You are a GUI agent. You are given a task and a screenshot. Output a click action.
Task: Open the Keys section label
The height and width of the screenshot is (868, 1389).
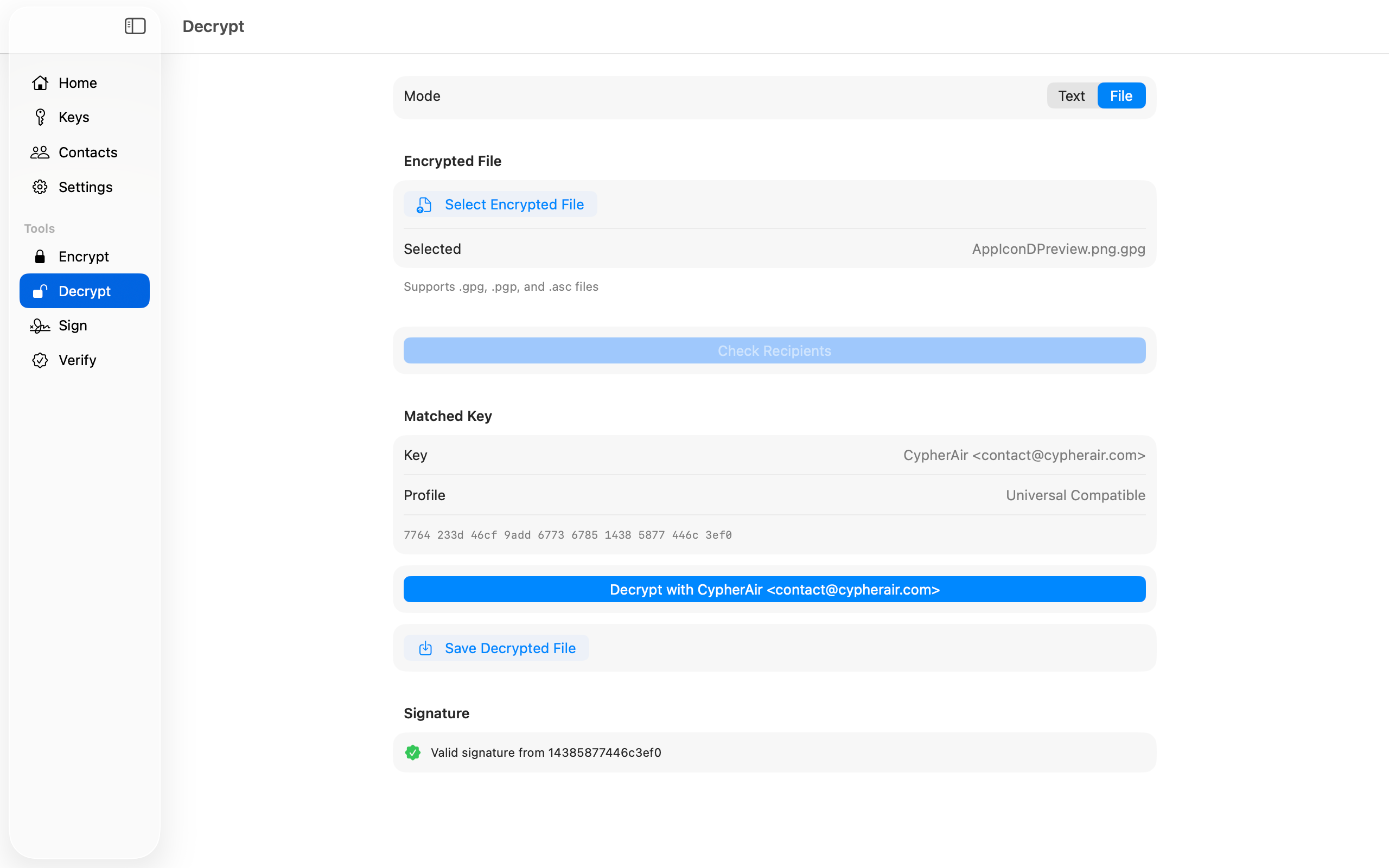[x=74, y=117]
